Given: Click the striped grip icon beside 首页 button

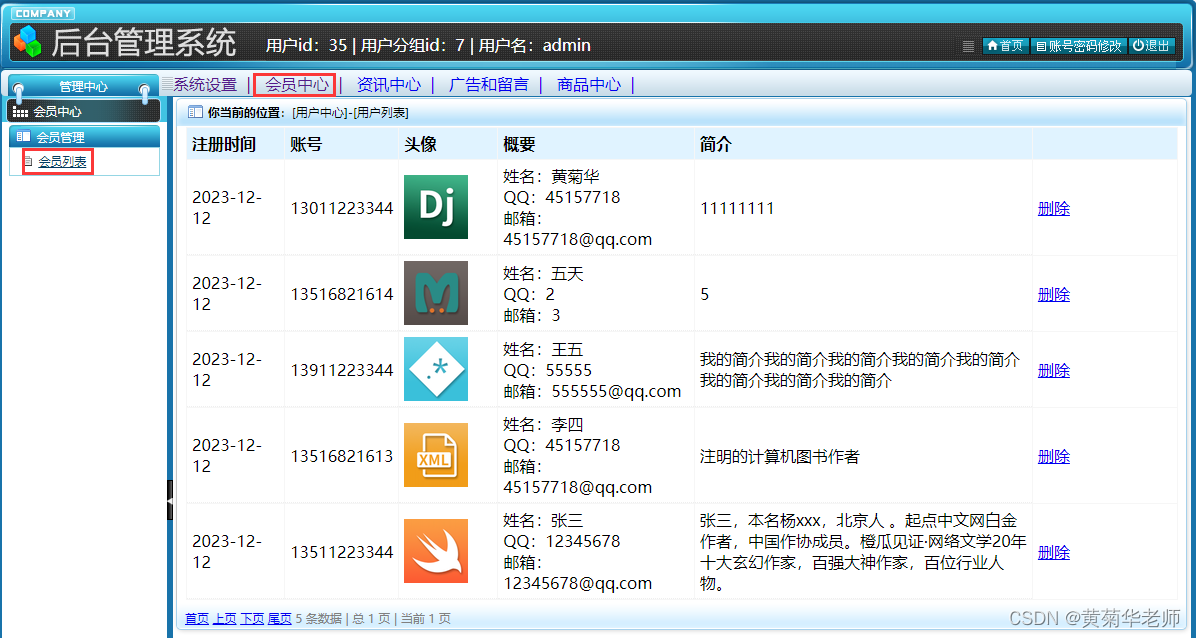Looking at the screenshot, I should click(x=968, y=46).
